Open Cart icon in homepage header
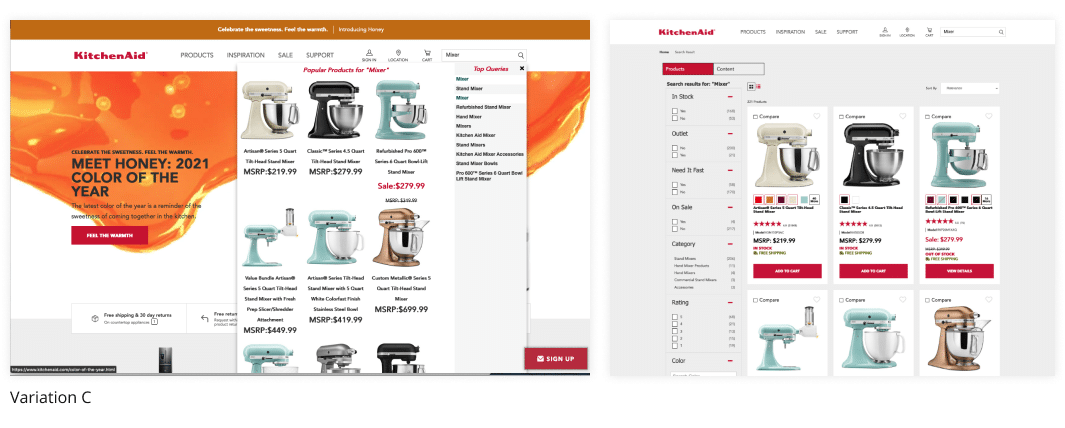1065x428 pixels. point(427,53)
